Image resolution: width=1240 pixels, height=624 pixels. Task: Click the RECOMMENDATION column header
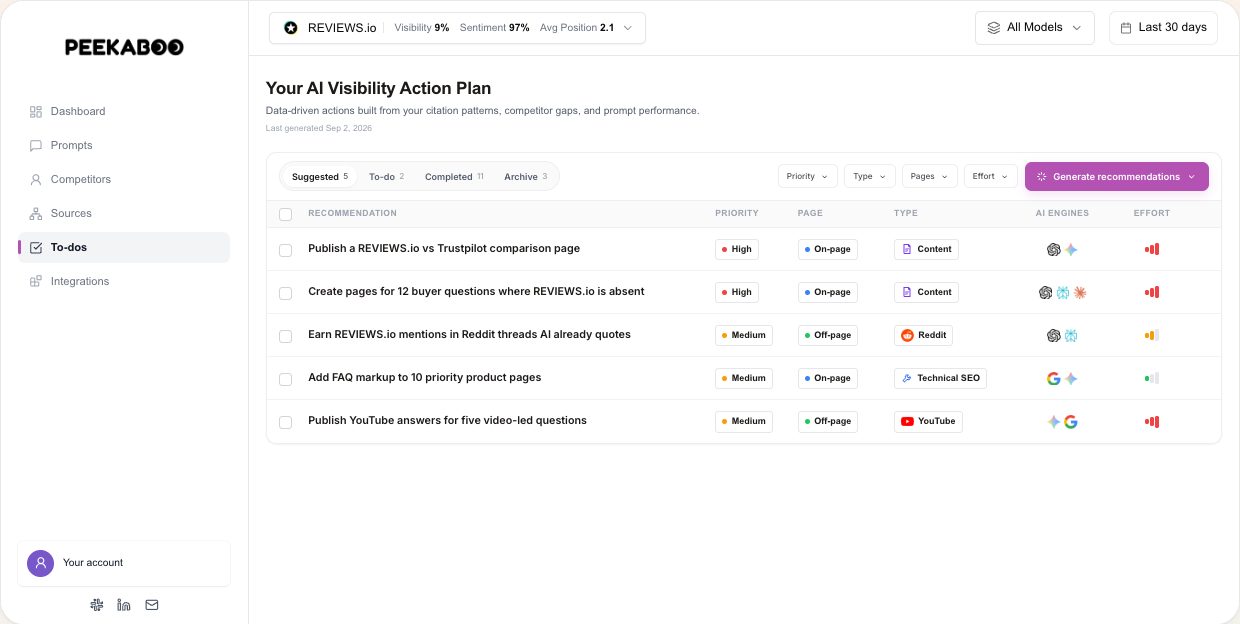(x=352, y=213)
